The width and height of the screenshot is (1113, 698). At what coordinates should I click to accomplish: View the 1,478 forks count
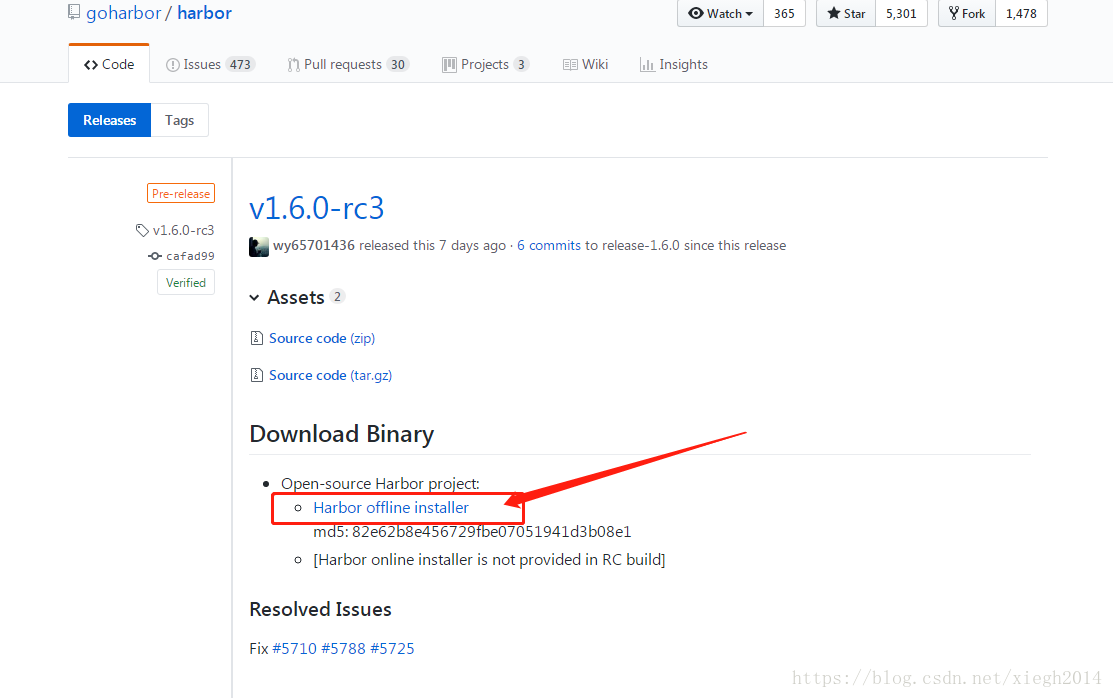(x=1021, y=13)
